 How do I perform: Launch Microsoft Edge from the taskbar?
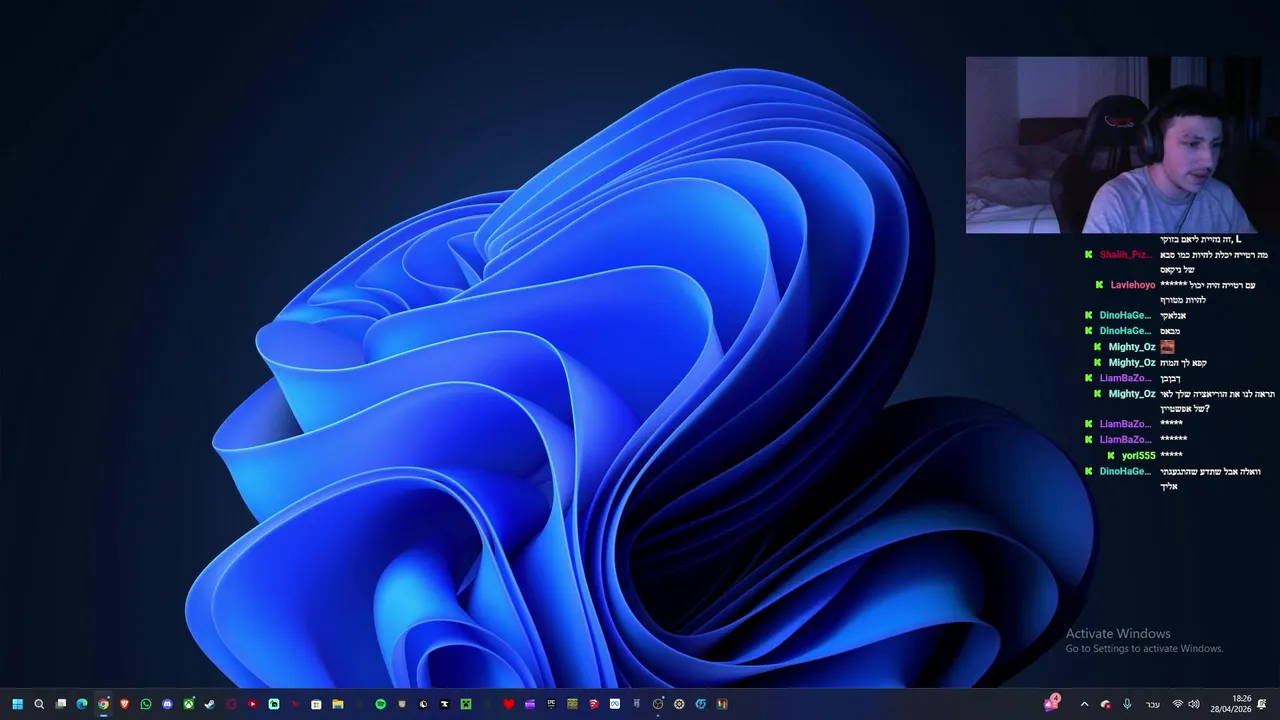coord(82,704)
